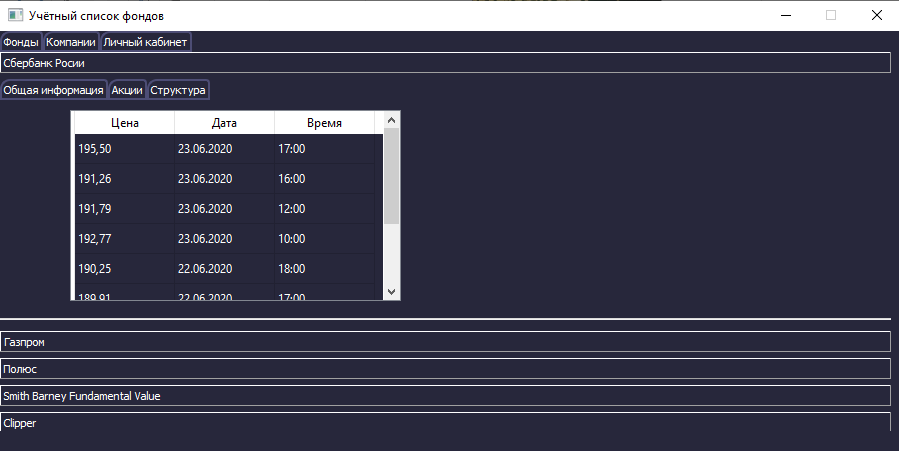Select price cell 191,26

tap(124, 179)
